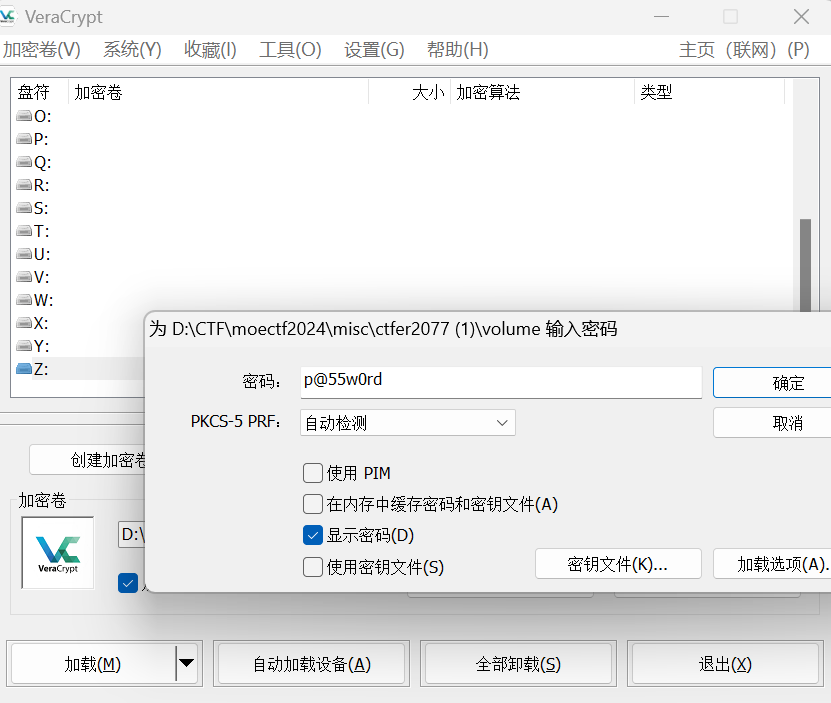Click 创建加密卷 button
The height and width of the screenshot is (703, 831).
pos(87,460)
